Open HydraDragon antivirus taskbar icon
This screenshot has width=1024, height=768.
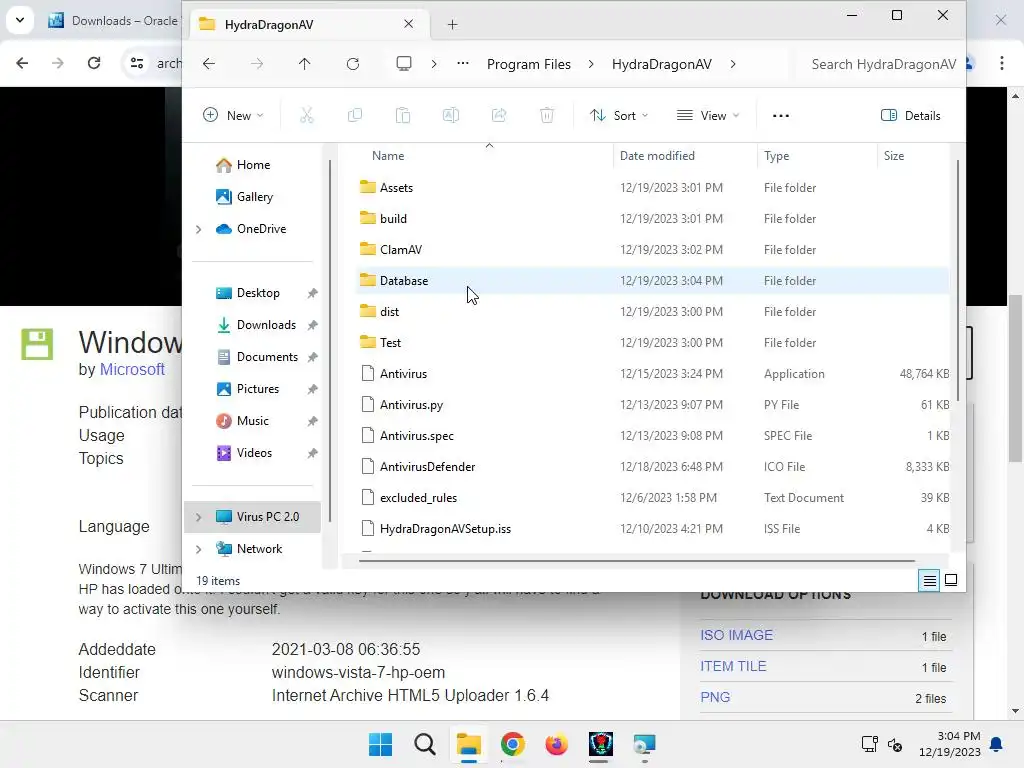point(600,744)
